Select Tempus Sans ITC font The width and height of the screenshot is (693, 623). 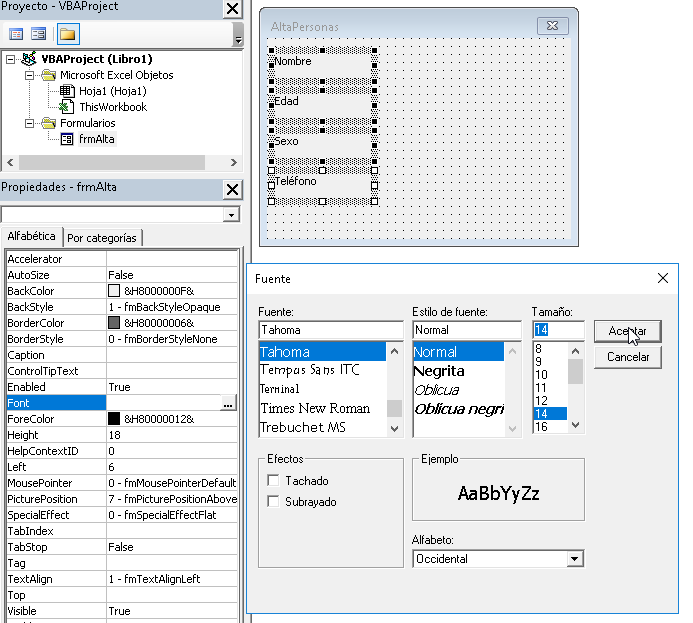310,370
